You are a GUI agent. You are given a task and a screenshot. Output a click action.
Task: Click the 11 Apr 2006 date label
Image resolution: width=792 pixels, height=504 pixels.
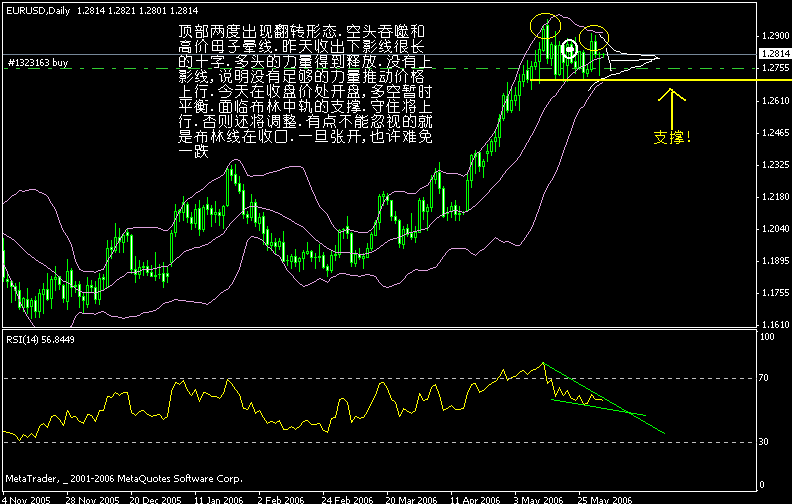tap(475, 499)
